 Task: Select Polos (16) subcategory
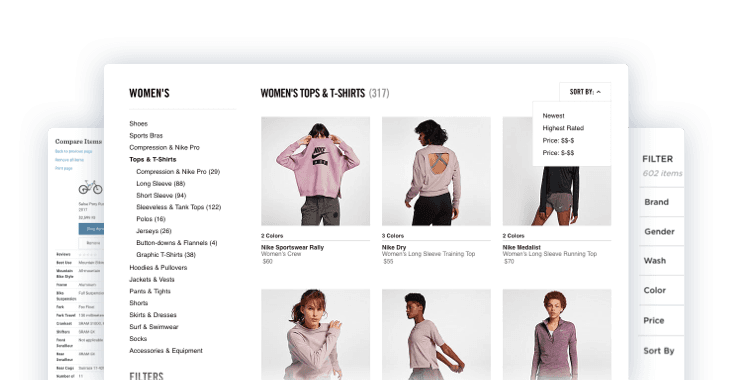tap(151, 219)
